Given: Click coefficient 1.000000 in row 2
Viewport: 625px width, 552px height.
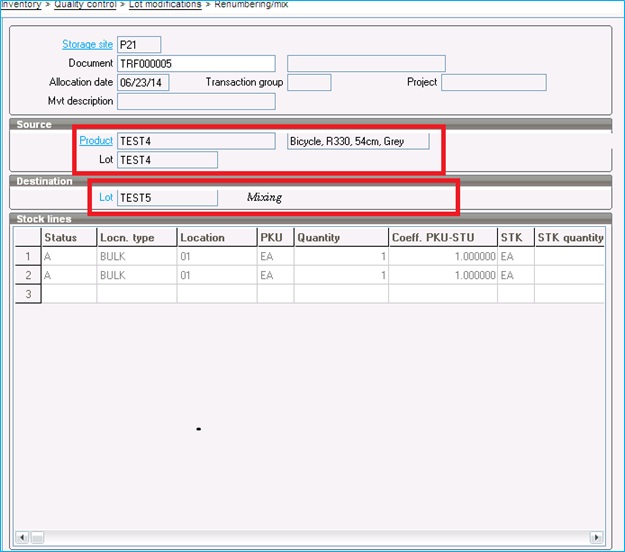Looking at the screenshot, I should pyautogui.click(x=443, y=275).
